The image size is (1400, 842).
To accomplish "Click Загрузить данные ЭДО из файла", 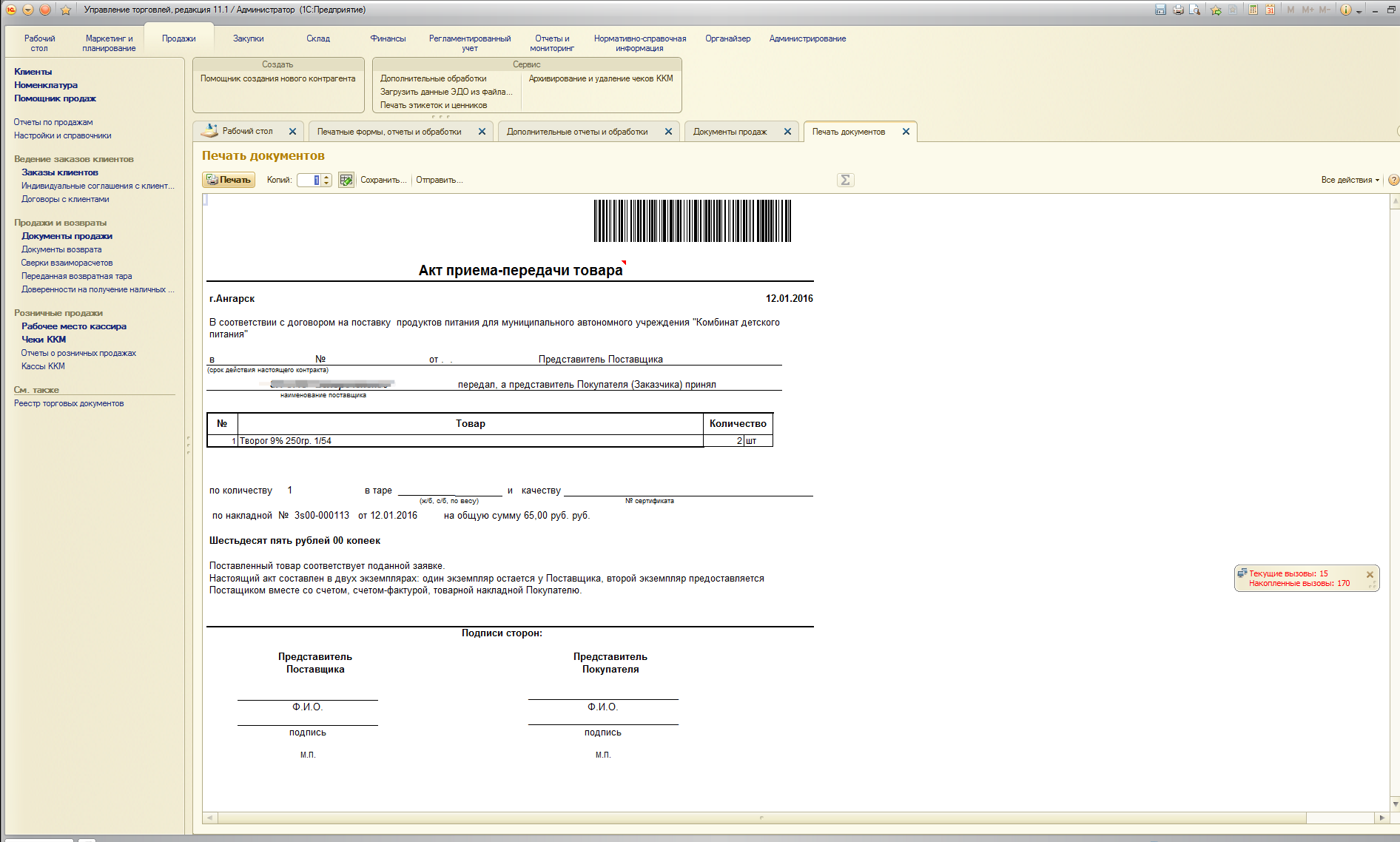I will (x=446, y=92).
